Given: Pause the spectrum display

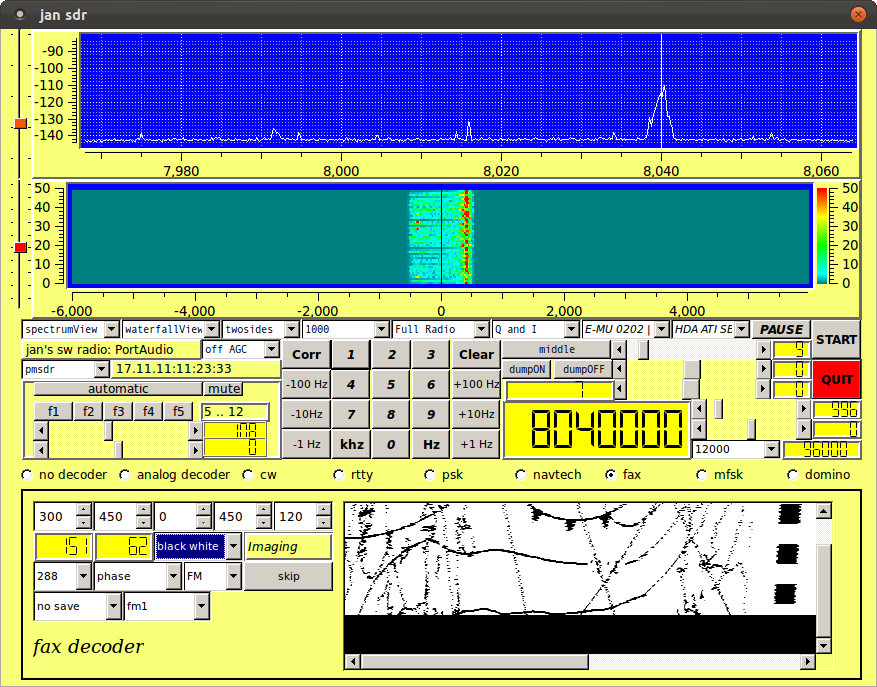Looking at the screenshot, I should (781, 329).
